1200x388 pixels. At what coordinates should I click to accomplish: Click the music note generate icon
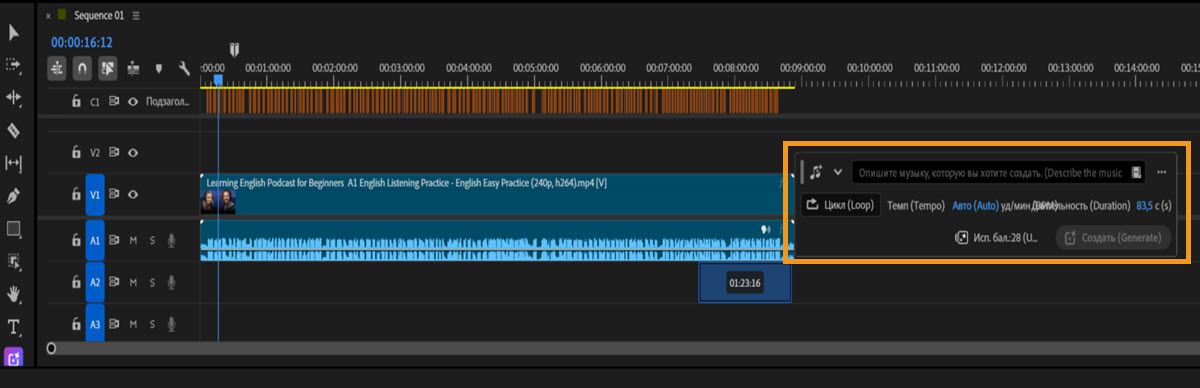(x=816, y=172)
